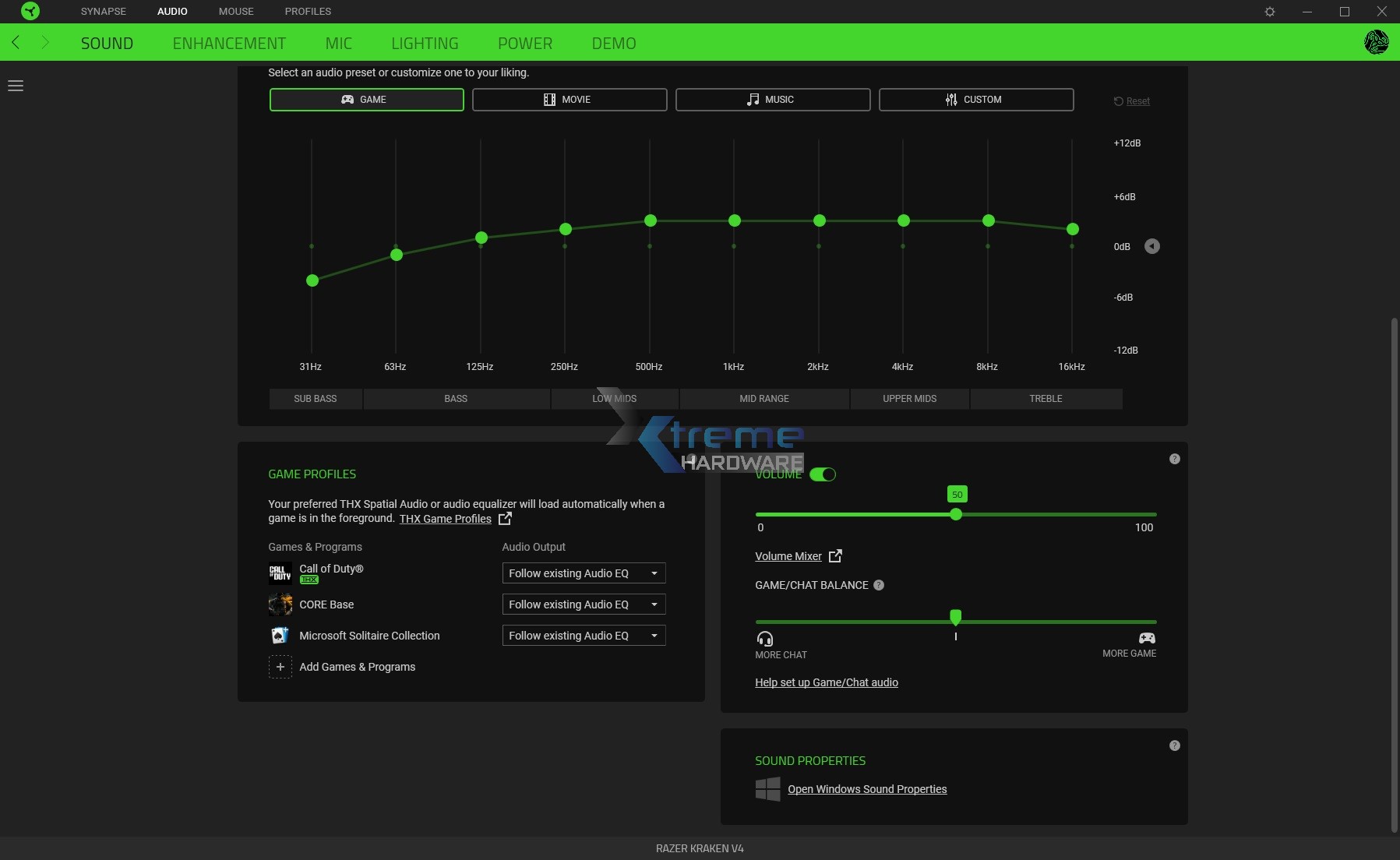Open Microsoft Solitaire Collection audio output dropdown
Screen dimensions: 1400x860
tap(584, 636)
